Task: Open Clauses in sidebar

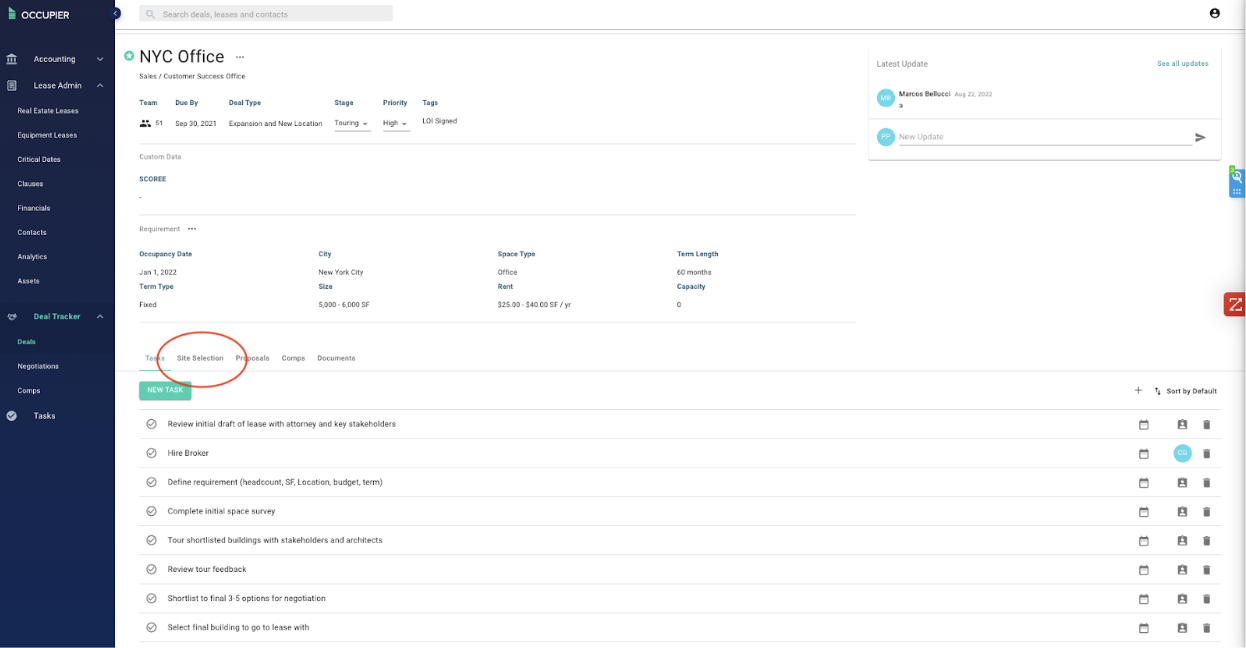Action: click(x=30, y=184)
